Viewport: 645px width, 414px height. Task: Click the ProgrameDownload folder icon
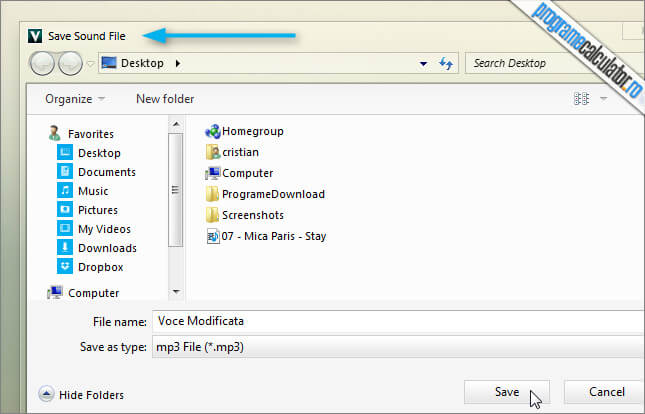coord(212,194)
